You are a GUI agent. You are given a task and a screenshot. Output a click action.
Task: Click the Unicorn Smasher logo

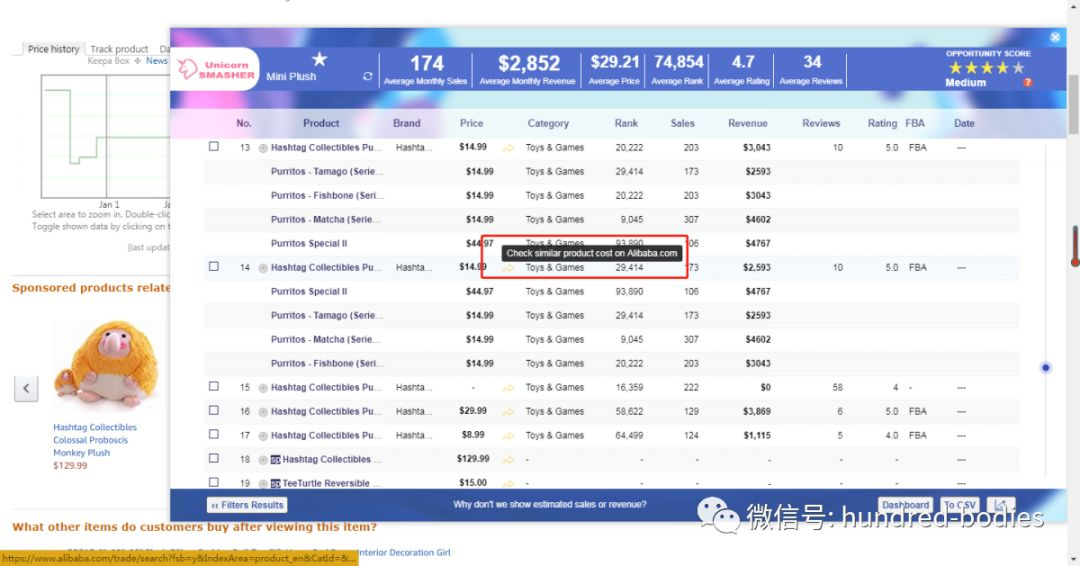tap(216, 69)
